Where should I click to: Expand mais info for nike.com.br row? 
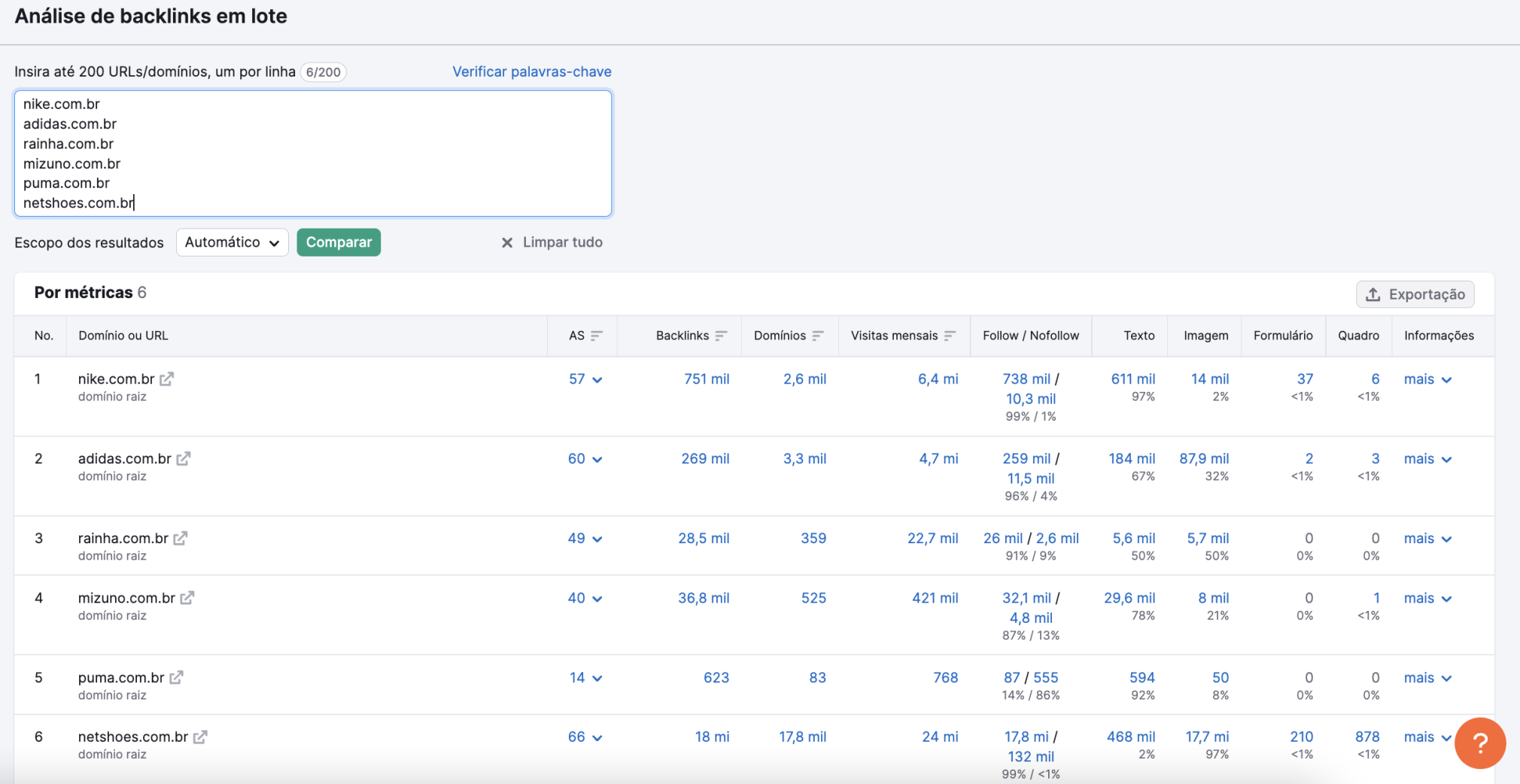pyautogui.click(x=1427, y=379)
